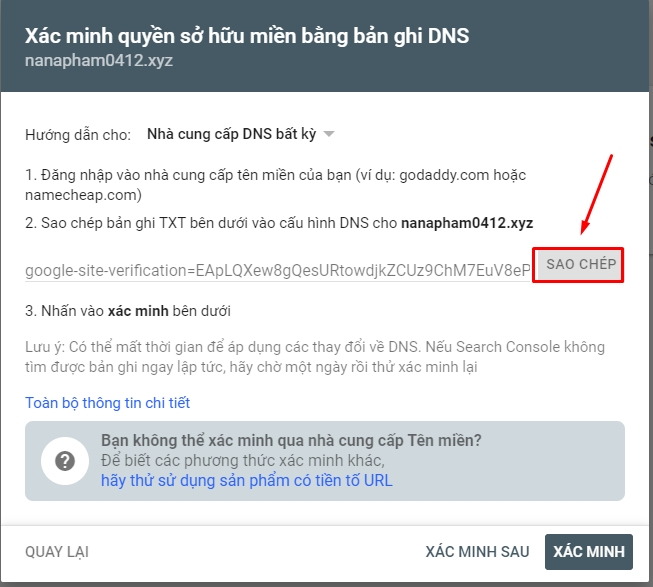
Task: Click the bold xác minh word in step 3
Action: tap(137, 311)
